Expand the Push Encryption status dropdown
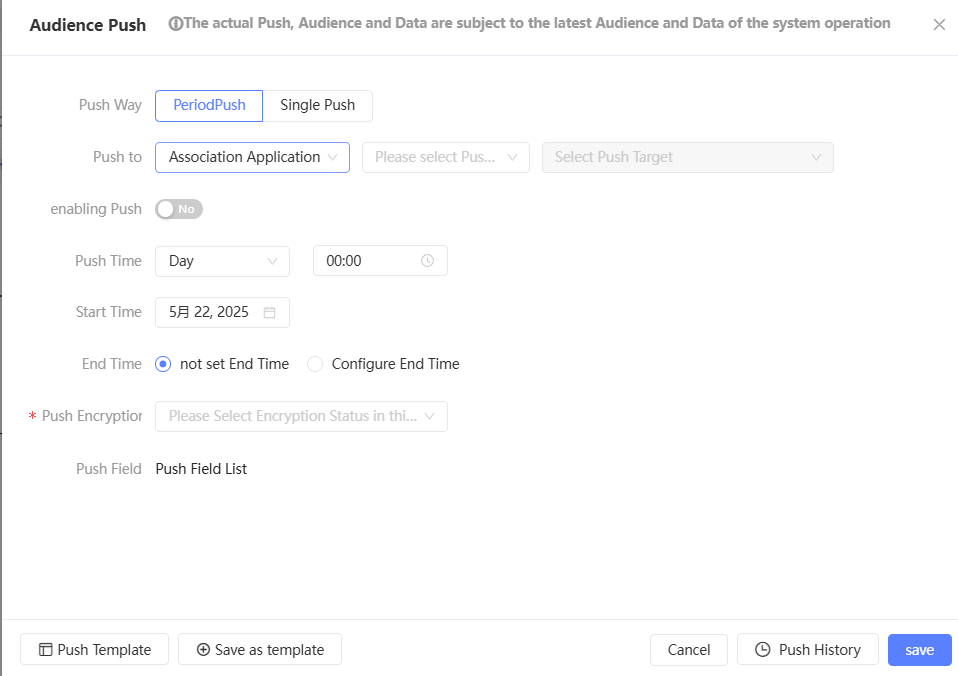 coord(301,416)
